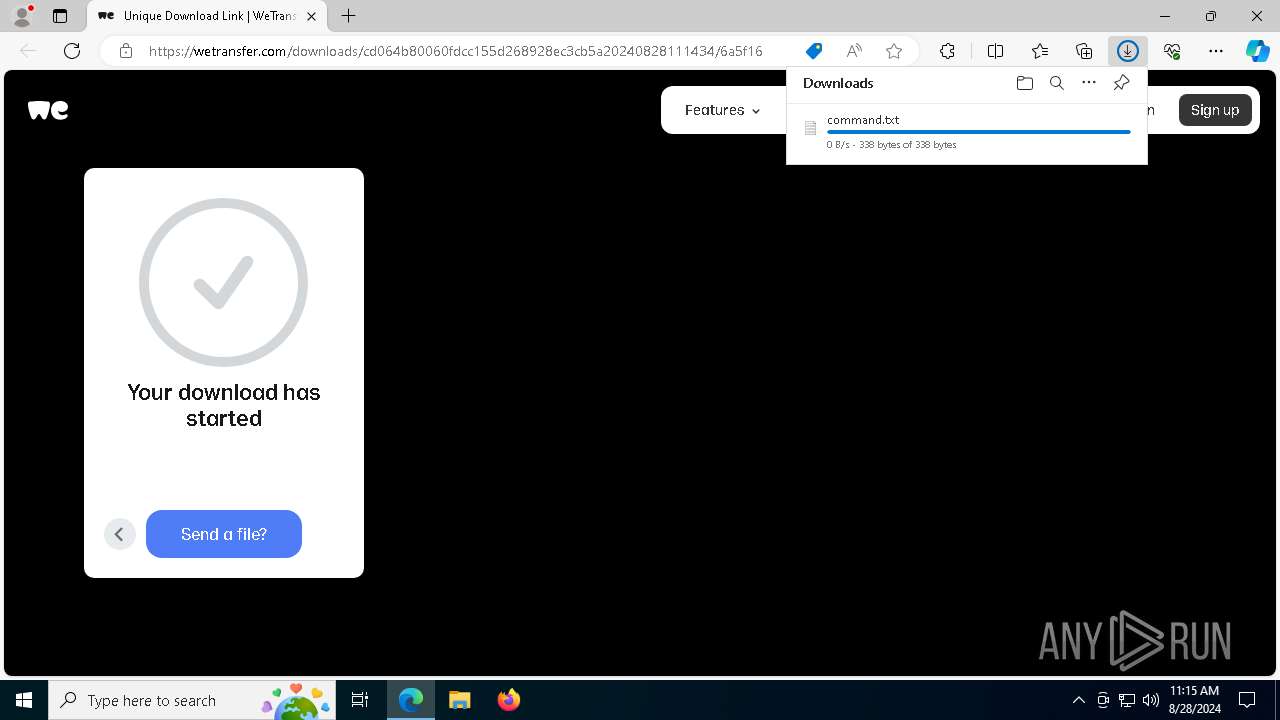The width and height of the screenshot is (1280, 720).
Task: Toggle the Downloads toolbar button
Action: coord(1128,51)
